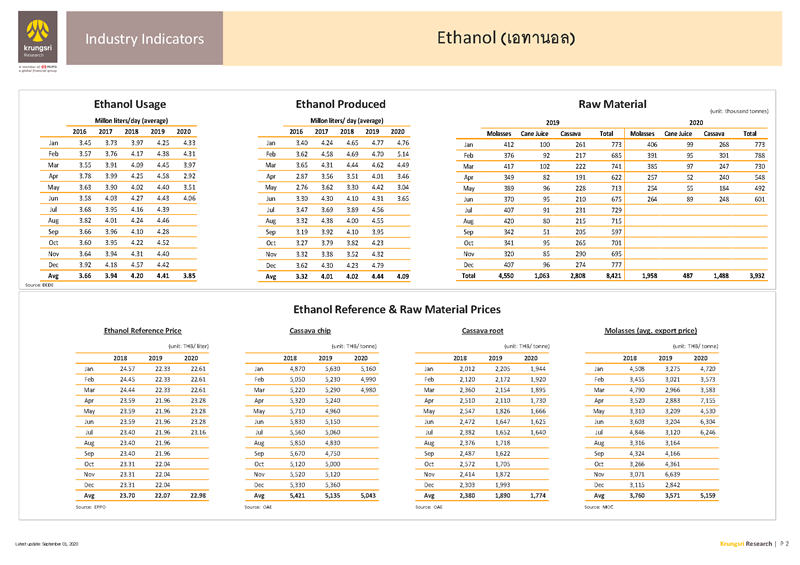
Task: Select the 2020 group header in Raw Material
Action: (x=696, y=120)
